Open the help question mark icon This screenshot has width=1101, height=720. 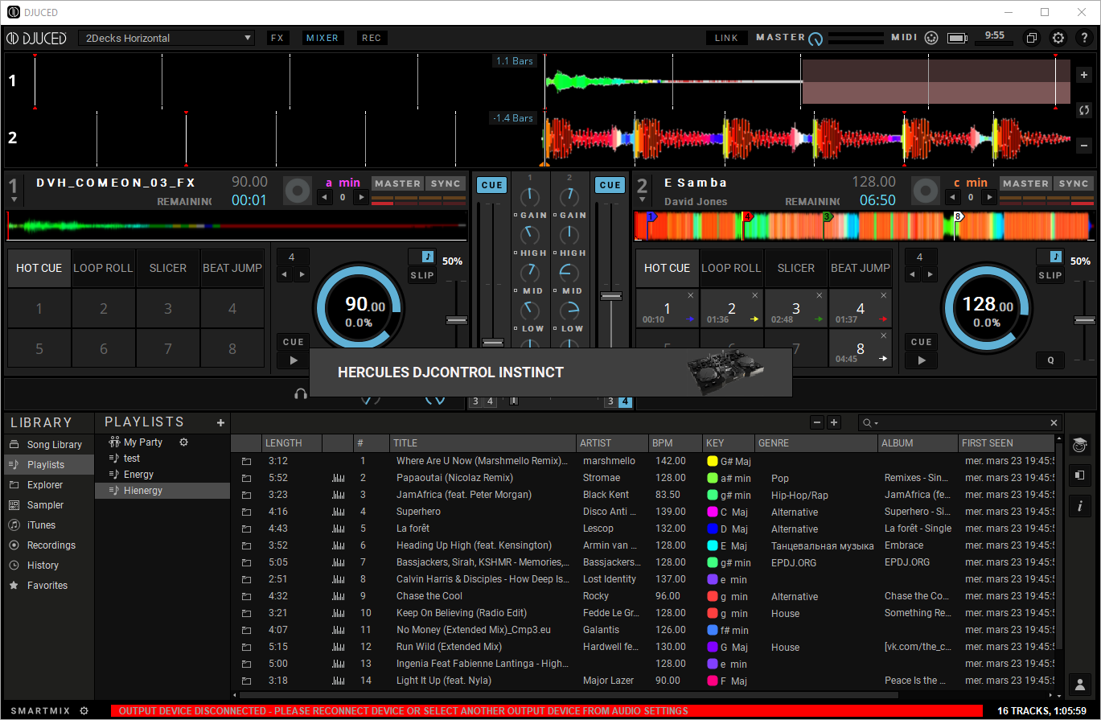pos(1085,38)
